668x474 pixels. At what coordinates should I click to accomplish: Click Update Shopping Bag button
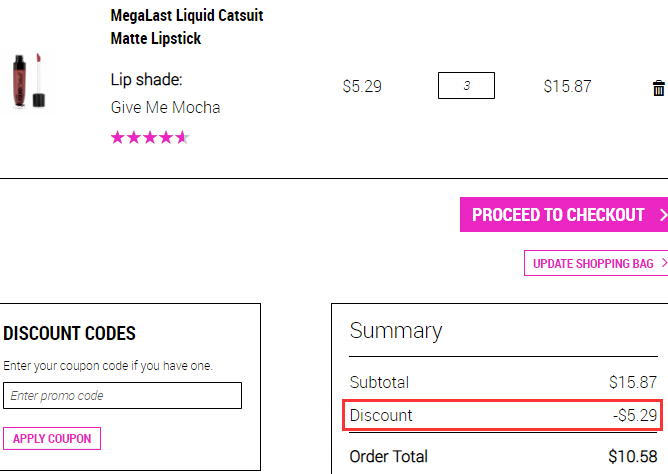pos(596,263)
